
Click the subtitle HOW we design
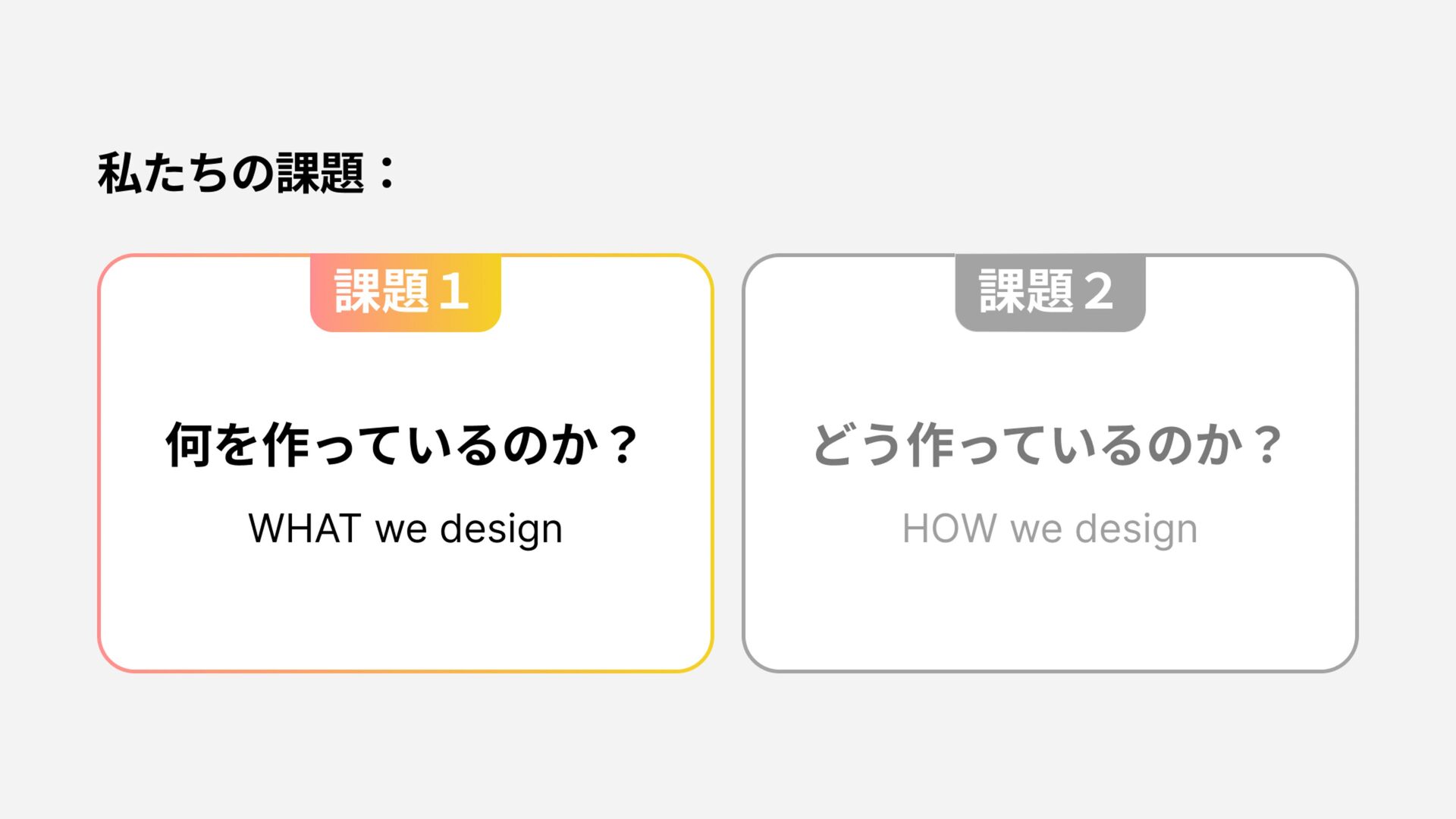click(x=1050, y=529)
